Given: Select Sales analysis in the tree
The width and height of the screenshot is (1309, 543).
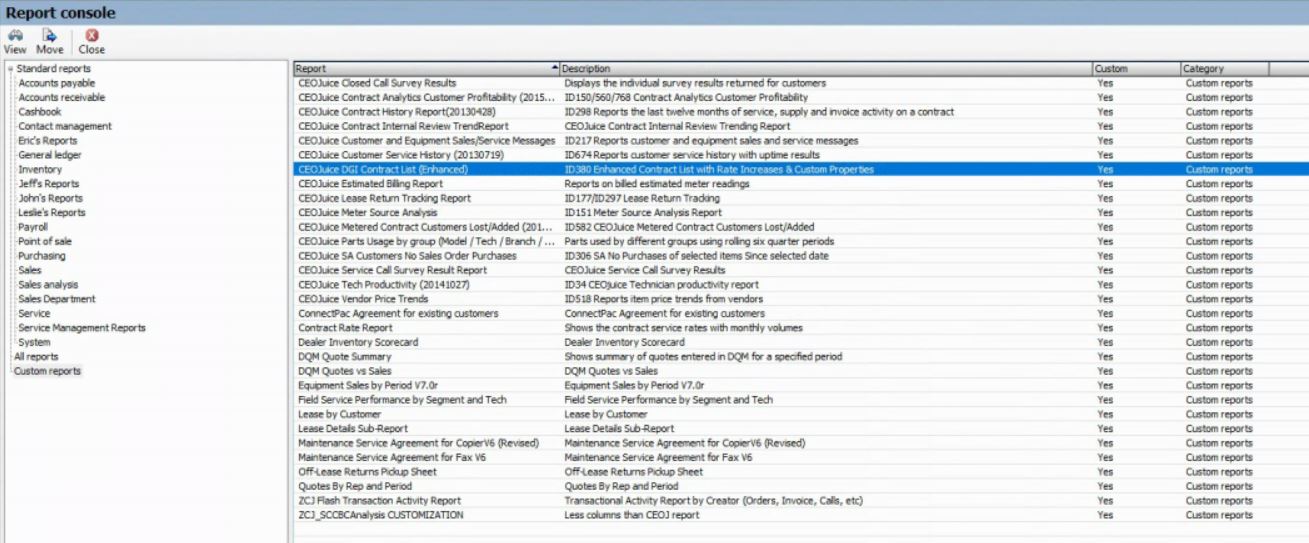Looking at the screenshot, I should pyautogui.click(x=48, y=285).
